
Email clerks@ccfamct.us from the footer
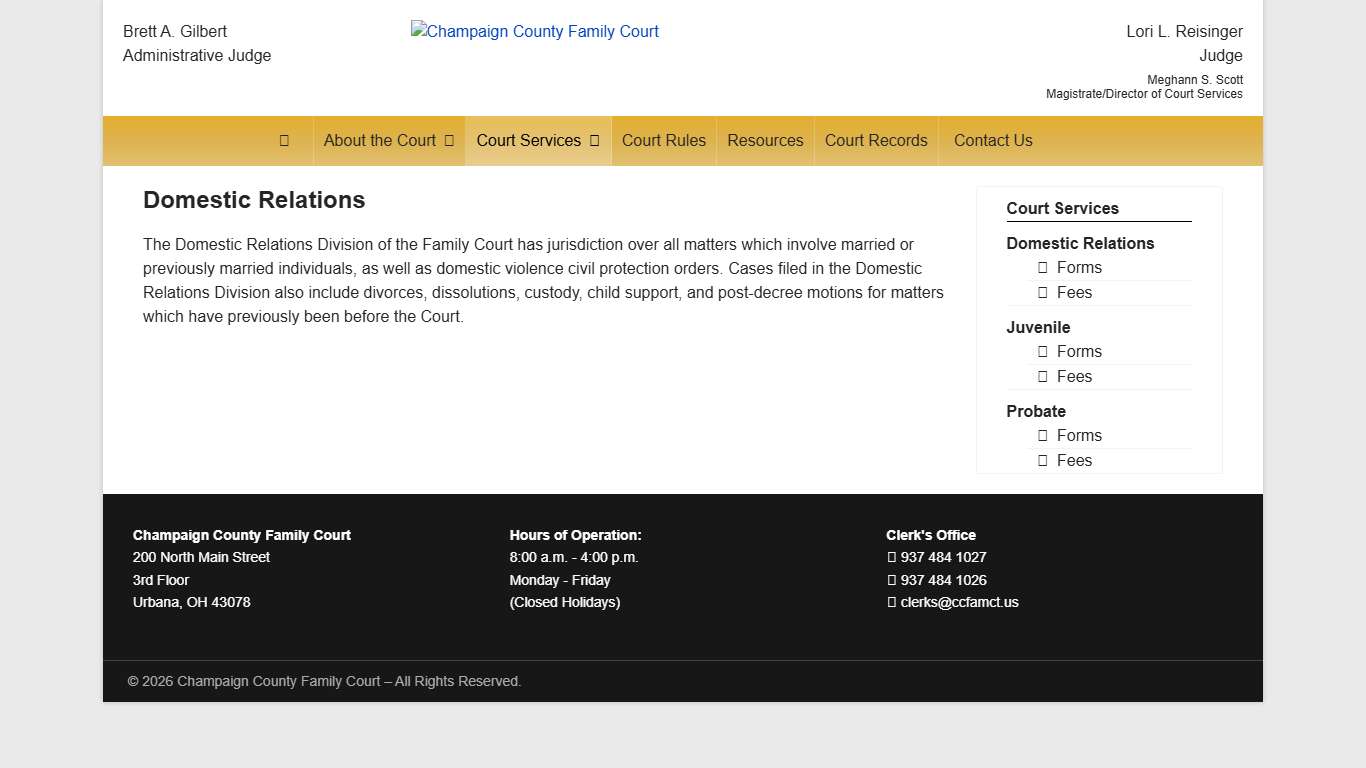point(959,603)
